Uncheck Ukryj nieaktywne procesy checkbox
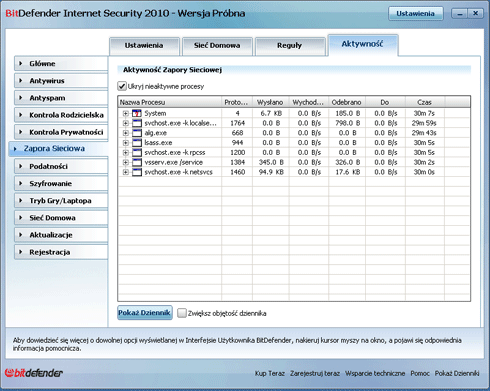 pyautogui.click(x=122, y=86)
